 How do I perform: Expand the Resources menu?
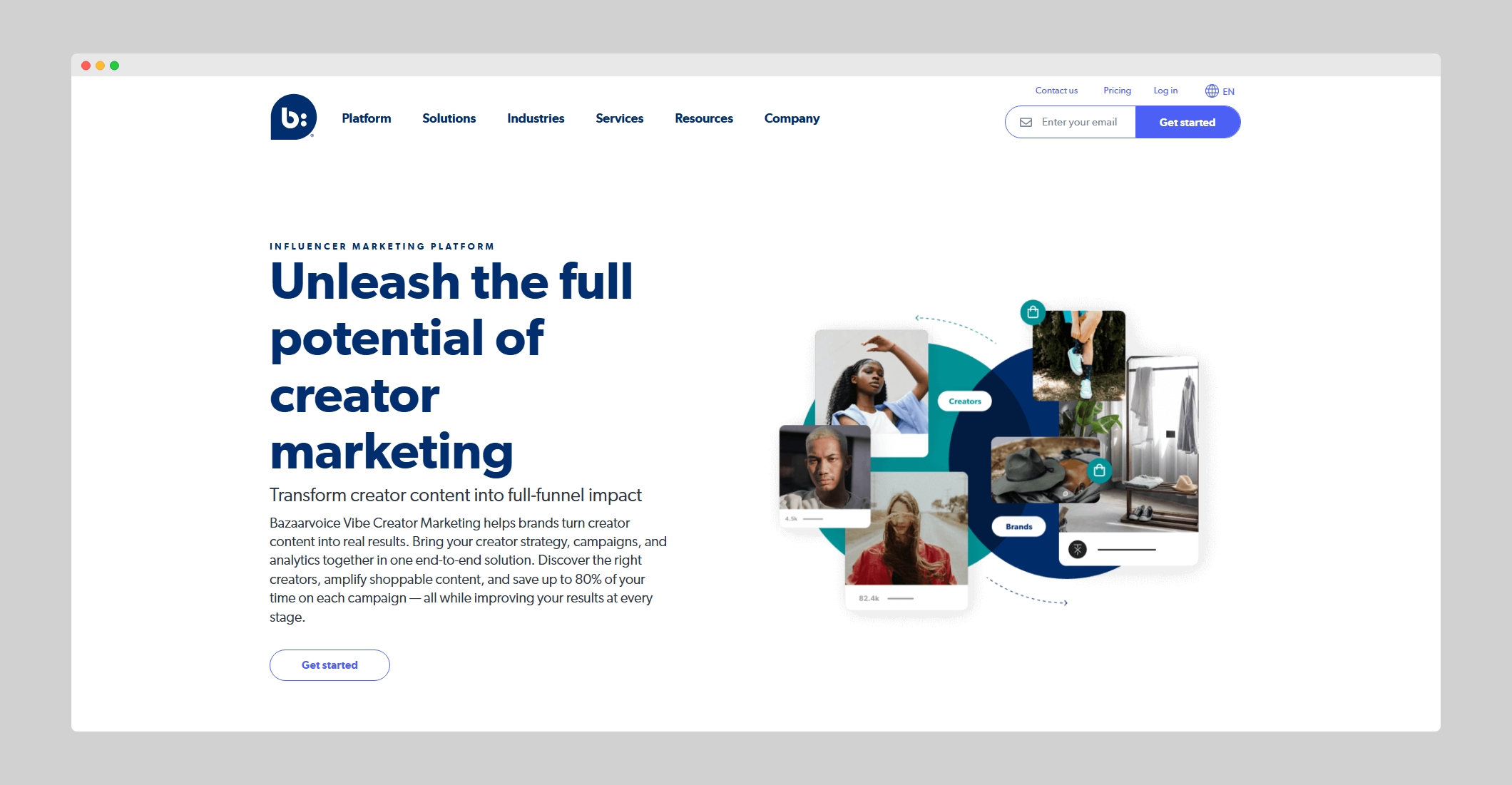[703, 118]
